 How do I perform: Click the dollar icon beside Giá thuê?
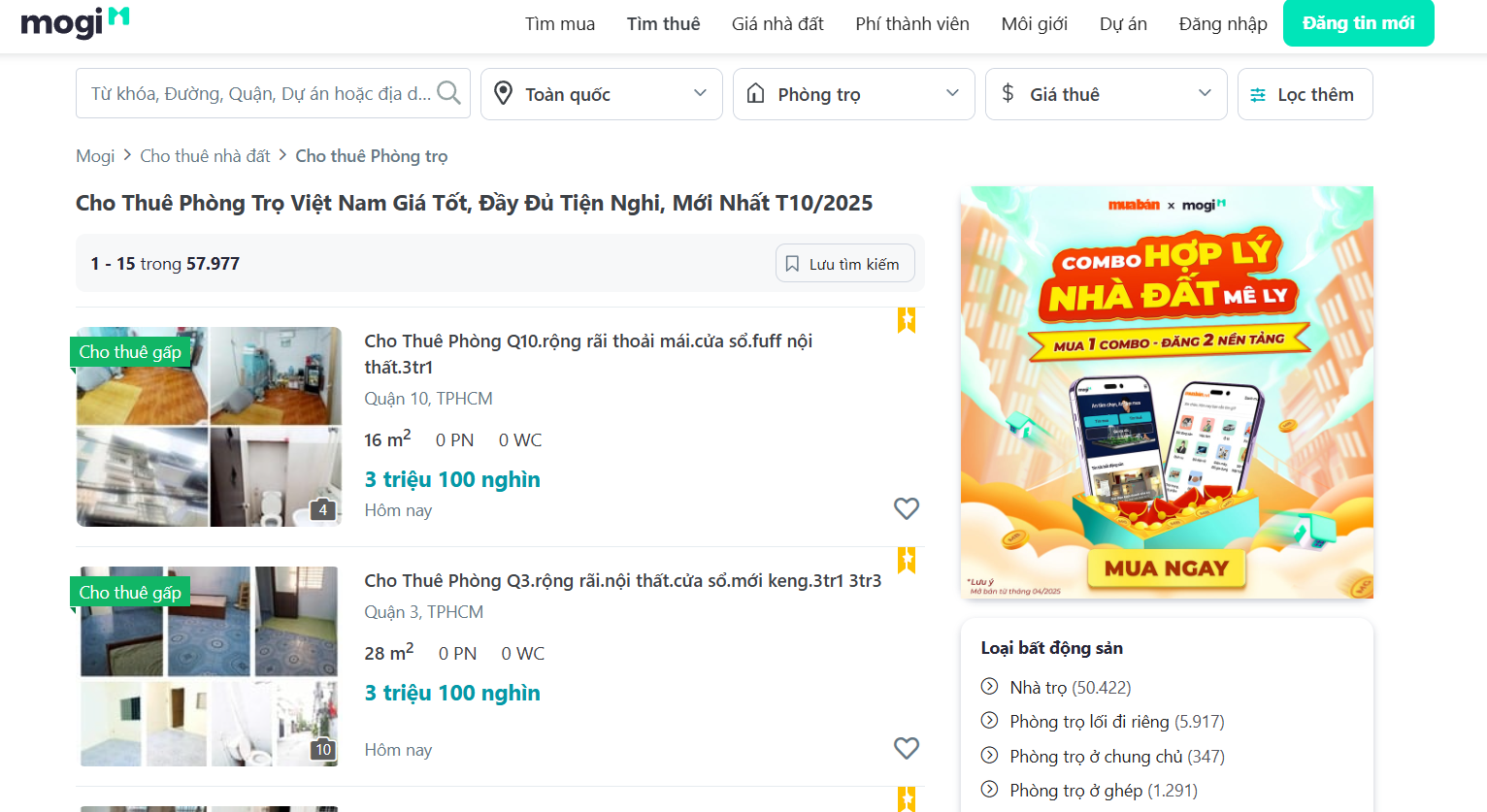pos(1008,93)
